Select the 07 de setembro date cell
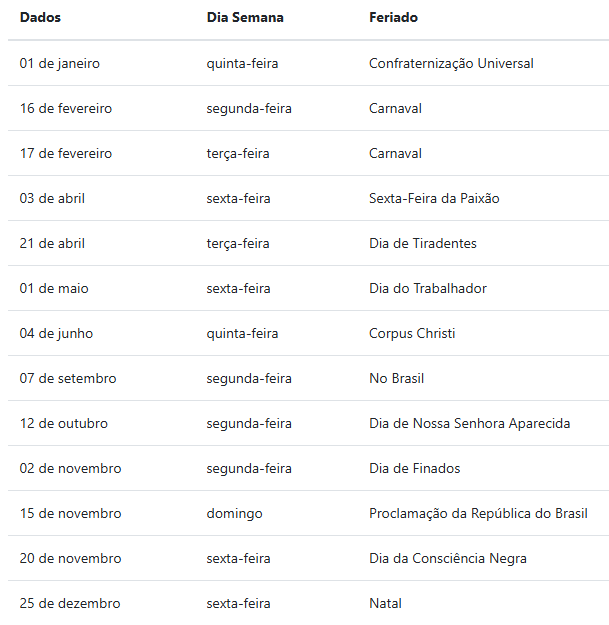The height and width of the screenshot is (625, 609). tap(68, 378)
